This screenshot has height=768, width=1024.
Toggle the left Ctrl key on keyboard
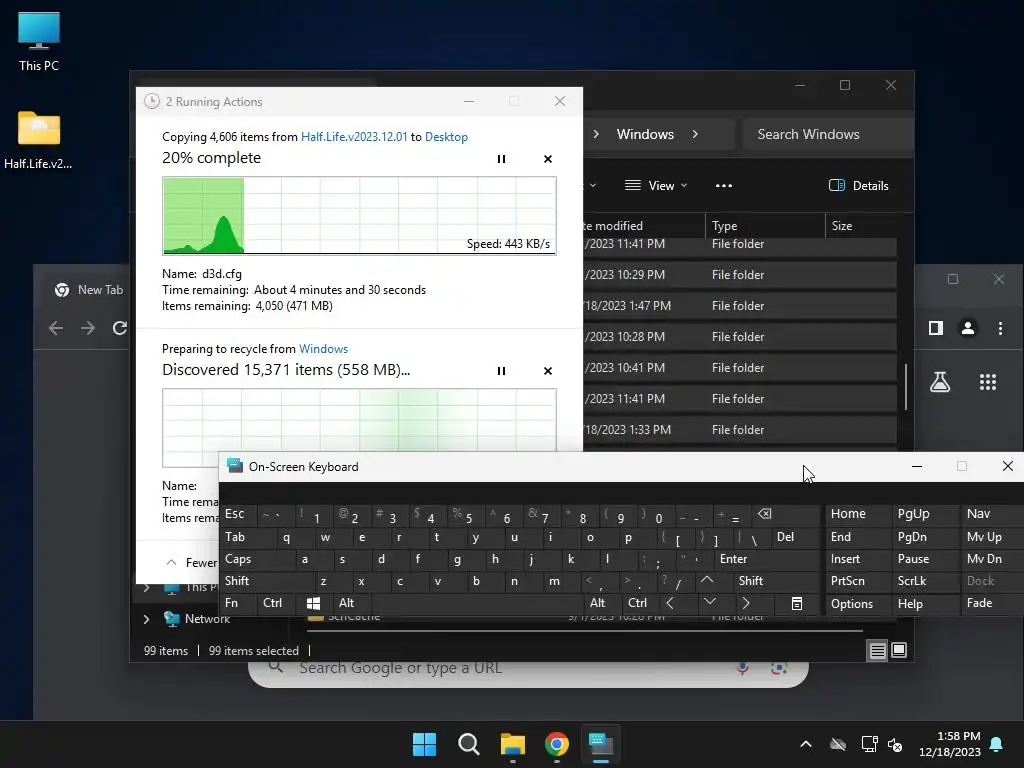pyautogui.click(x=275, y=603)
